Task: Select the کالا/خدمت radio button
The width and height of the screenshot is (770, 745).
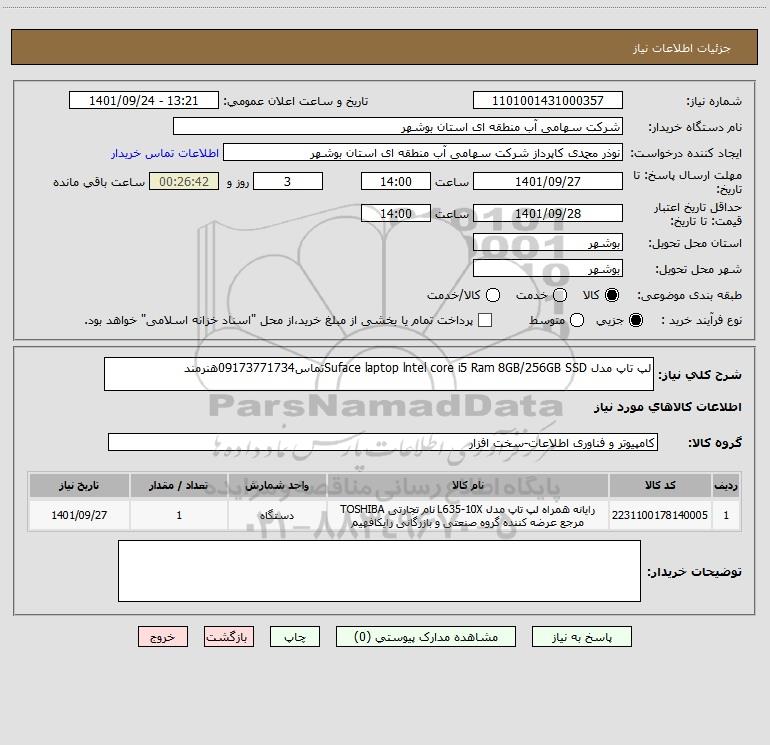Action: tap(493, 295)
